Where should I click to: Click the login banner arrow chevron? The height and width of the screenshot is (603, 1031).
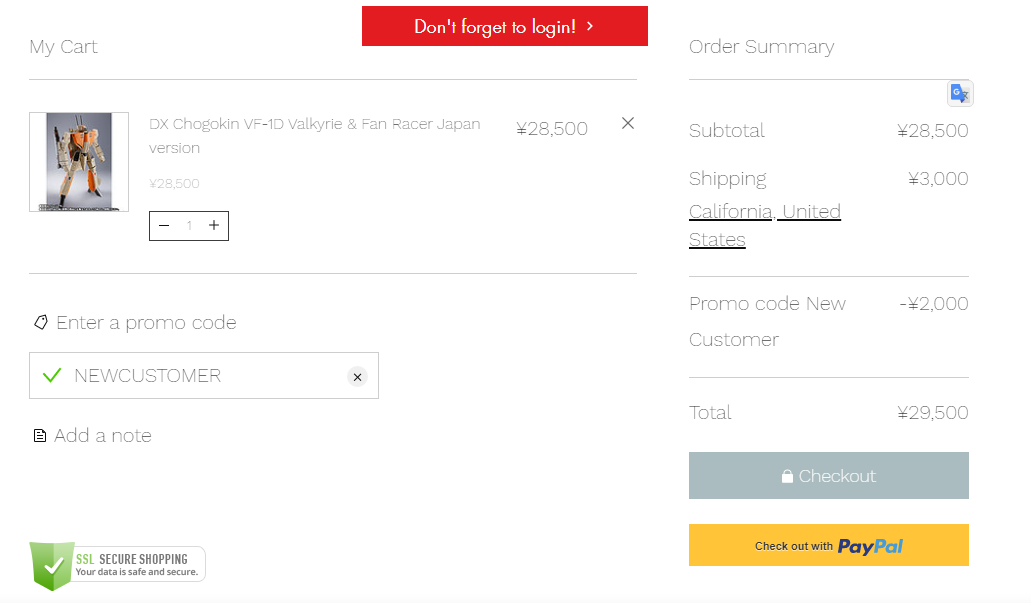click(590, 26)
